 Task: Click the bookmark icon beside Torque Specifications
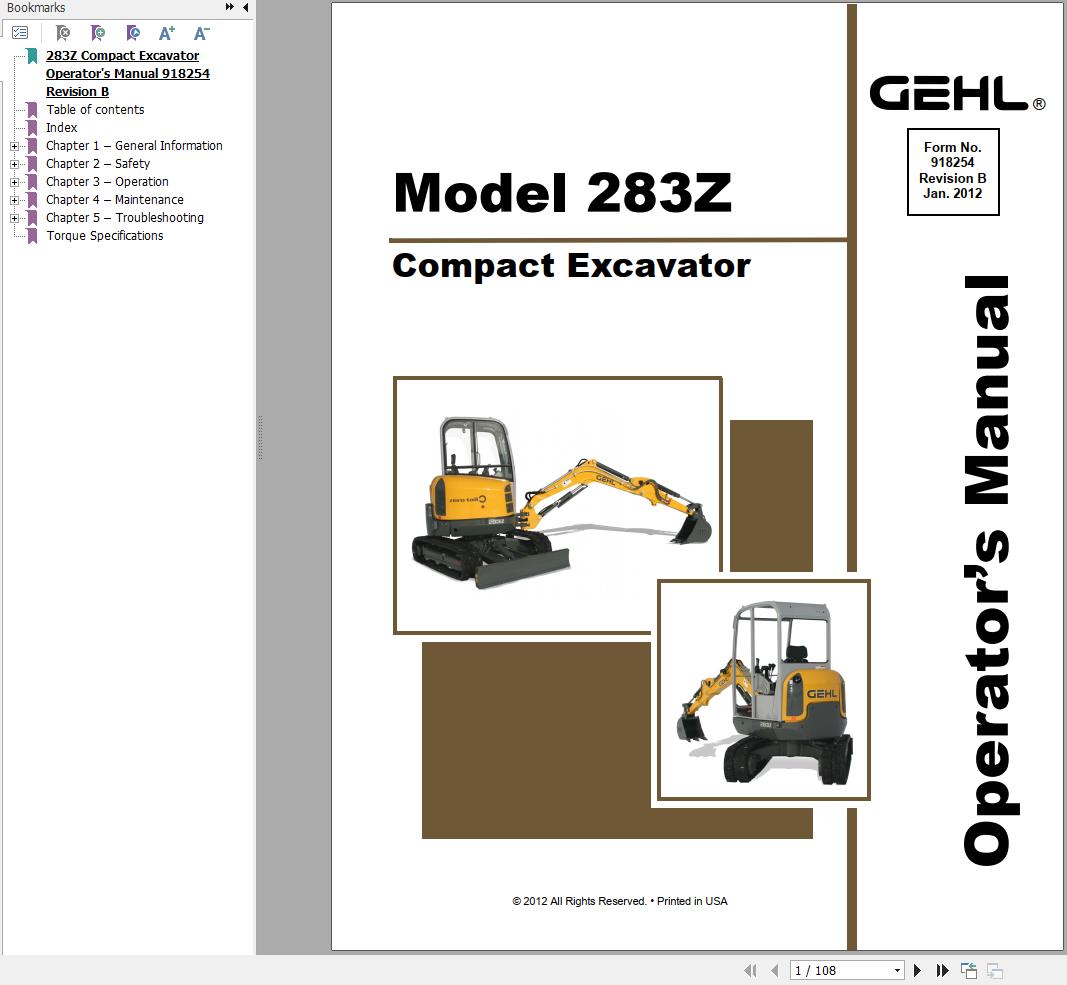tap(32, 236)
